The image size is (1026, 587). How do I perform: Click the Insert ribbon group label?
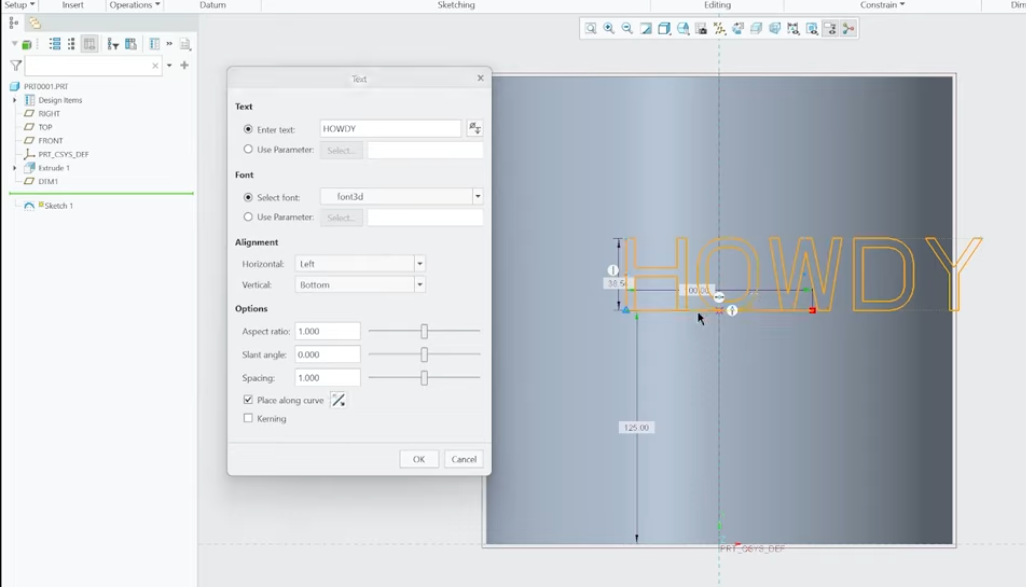tap(73, 5)
